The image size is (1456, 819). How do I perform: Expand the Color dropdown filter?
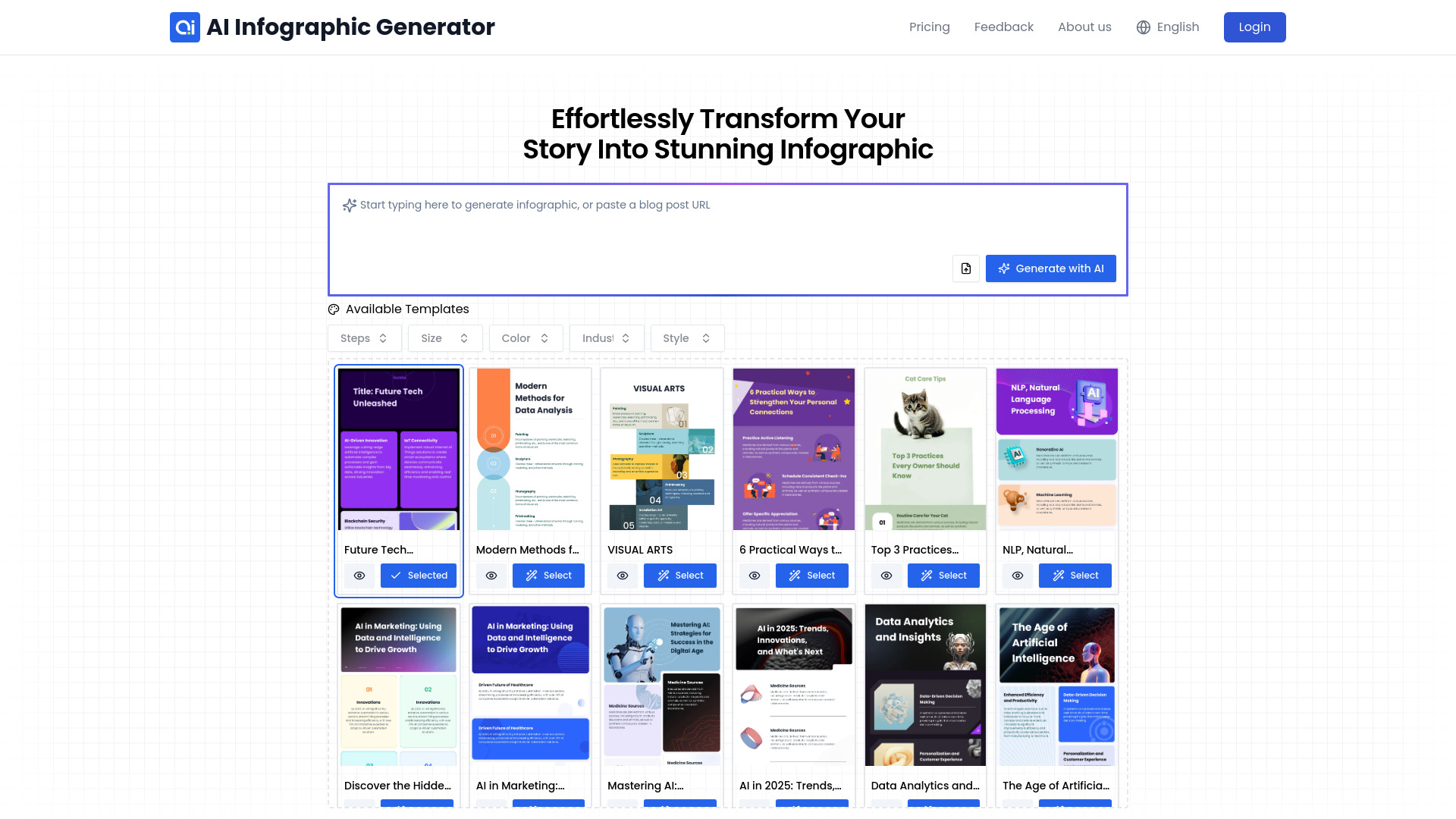[525, 338]
